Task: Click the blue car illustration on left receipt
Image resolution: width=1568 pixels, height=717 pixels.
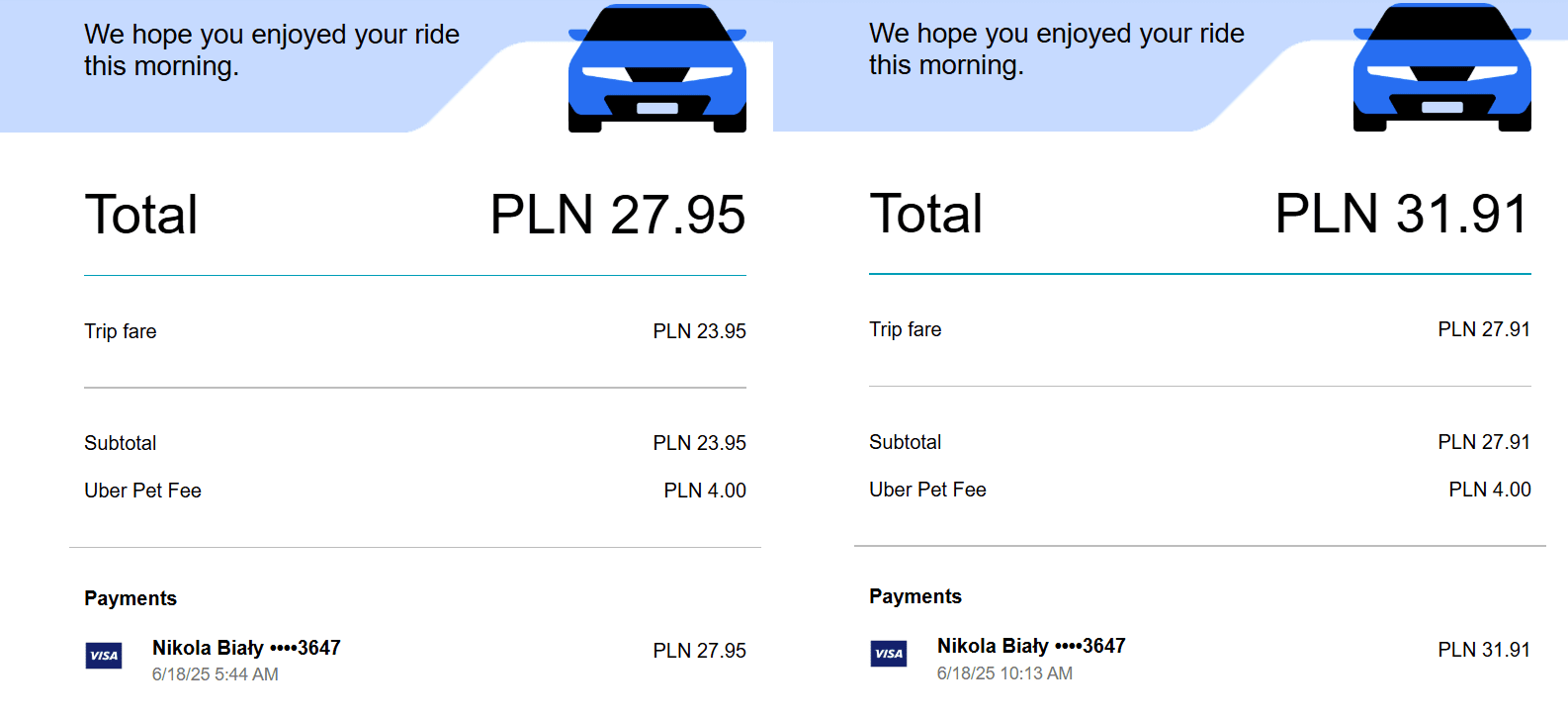Action: pyautogui.click(x=656, y=68)
